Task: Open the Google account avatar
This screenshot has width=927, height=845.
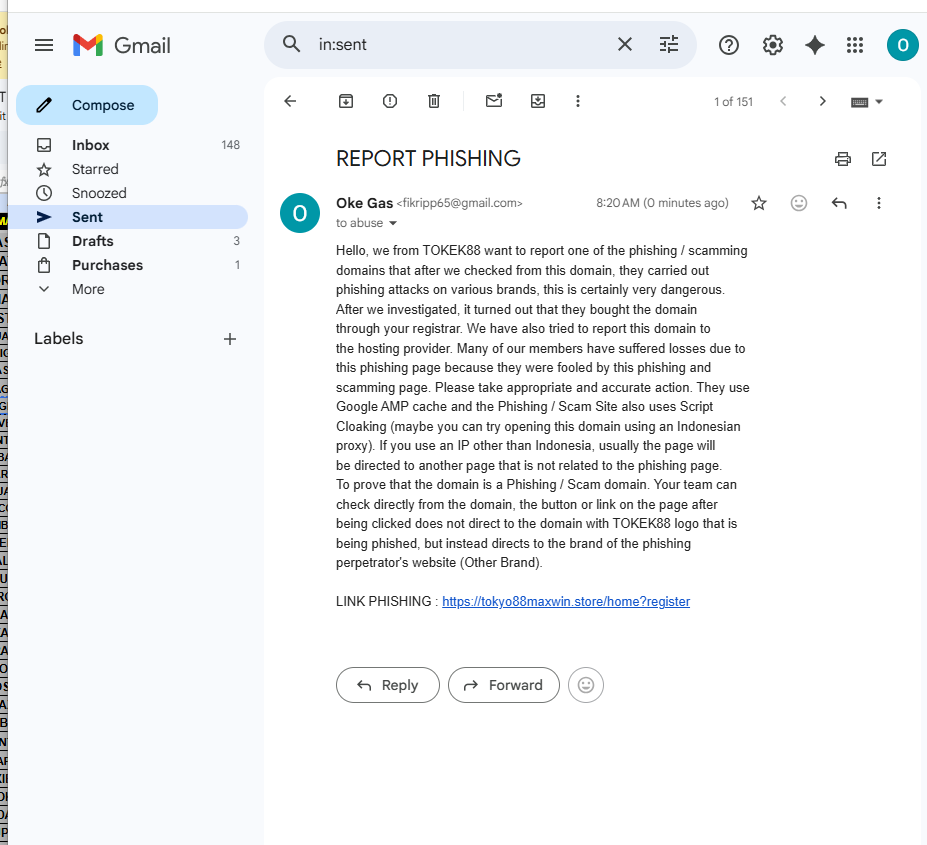Action: (902, 45)
